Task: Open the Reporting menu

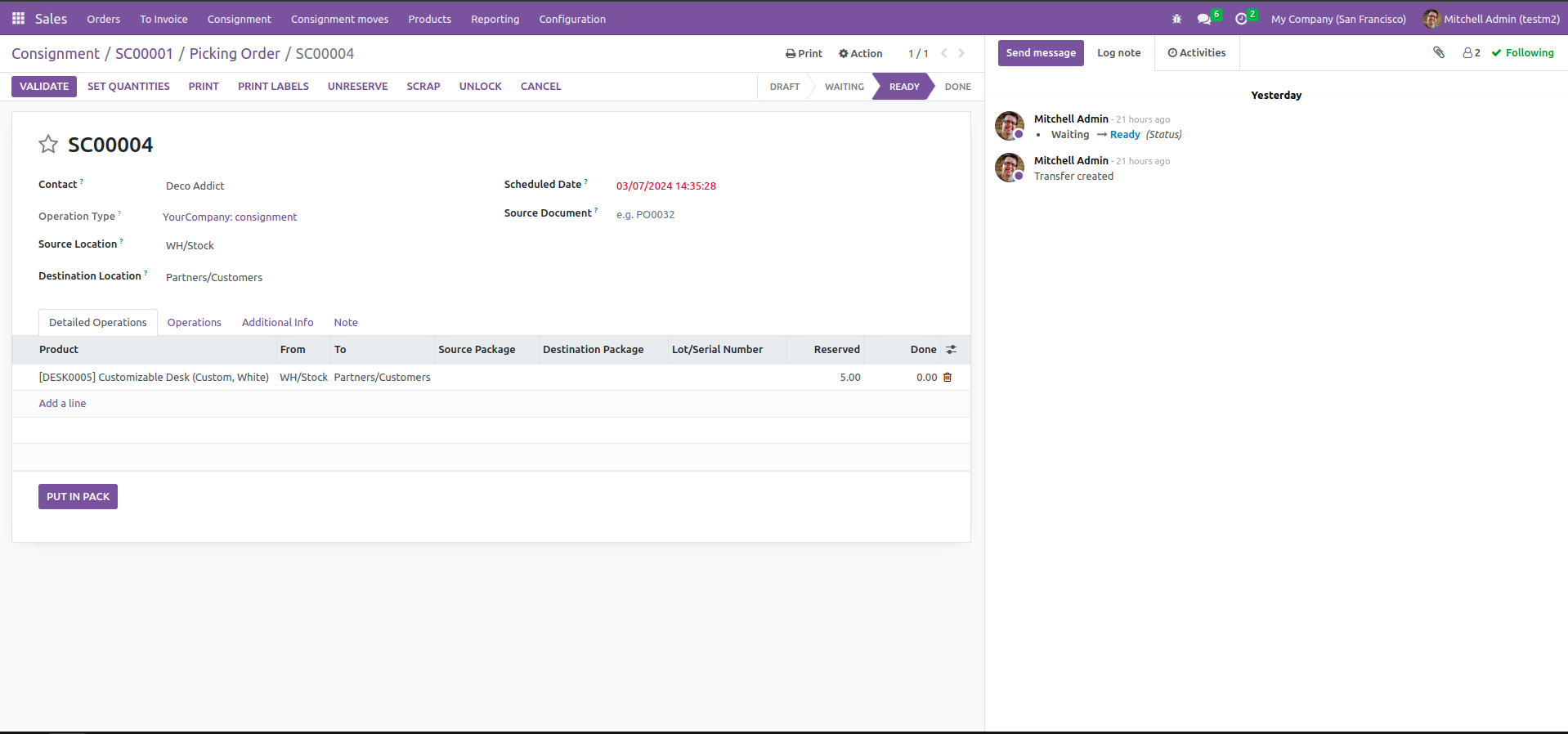Action: [x=495, y=19]
